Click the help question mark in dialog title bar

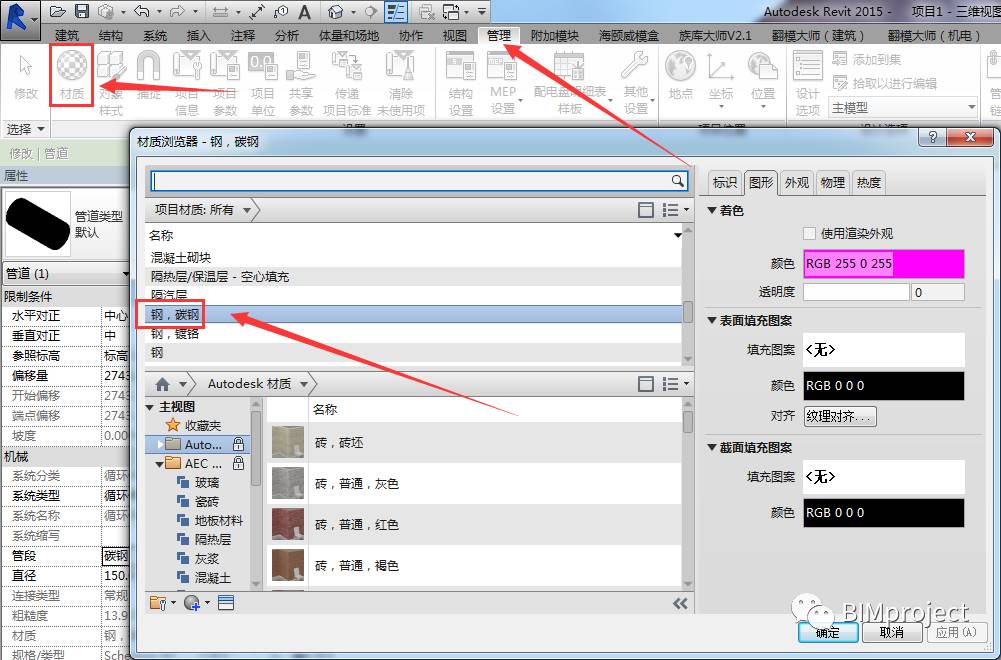(x=933, y=137)
